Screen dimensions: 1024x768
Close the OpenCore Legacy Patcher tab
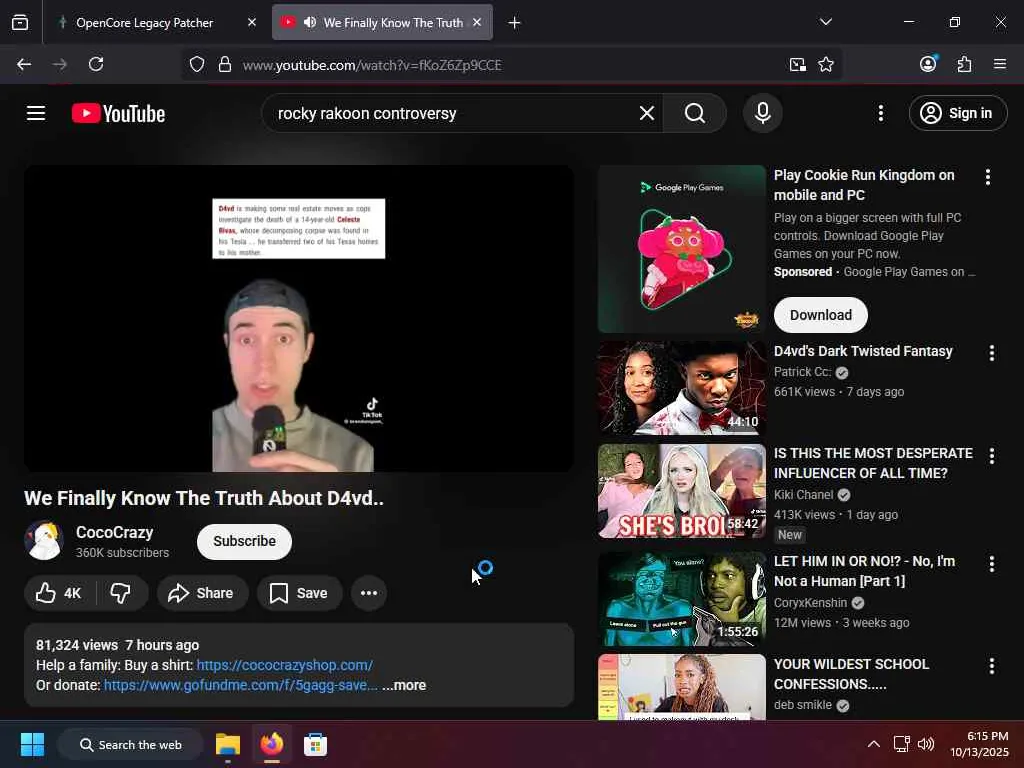tap(252, 23)
